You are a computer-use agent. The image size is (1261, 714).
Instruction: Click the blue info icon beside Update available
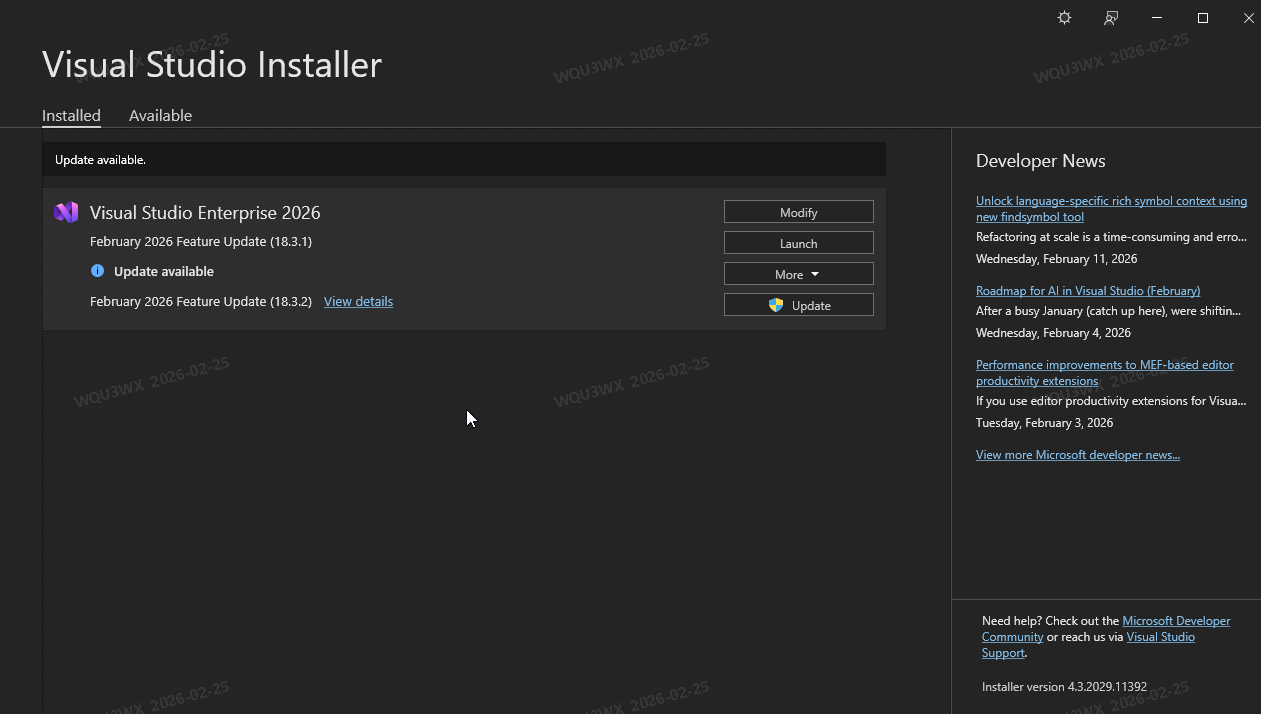click(97, 271)
